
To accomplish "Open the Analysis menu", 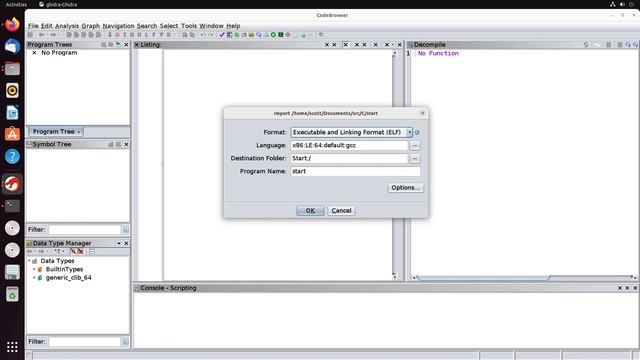I will pyautogui.click(x=67, y=26).
